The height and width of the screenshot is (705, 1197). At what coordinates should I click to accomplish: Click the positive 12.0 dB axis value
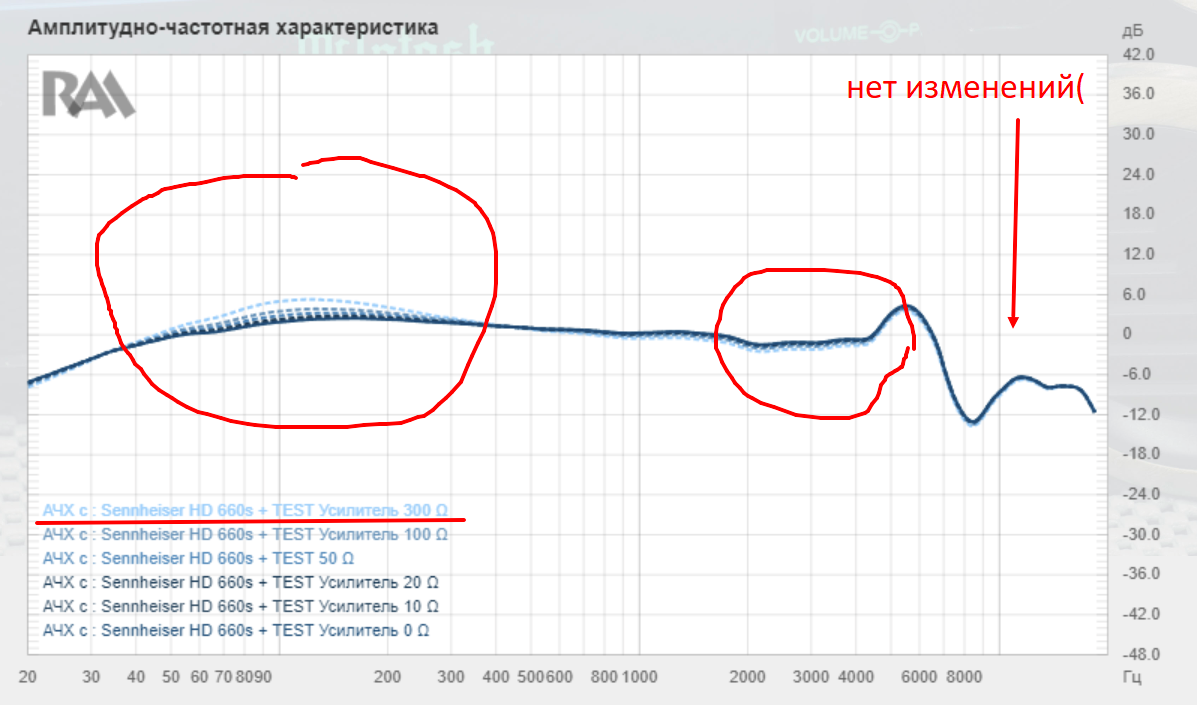pos(1138,254)
